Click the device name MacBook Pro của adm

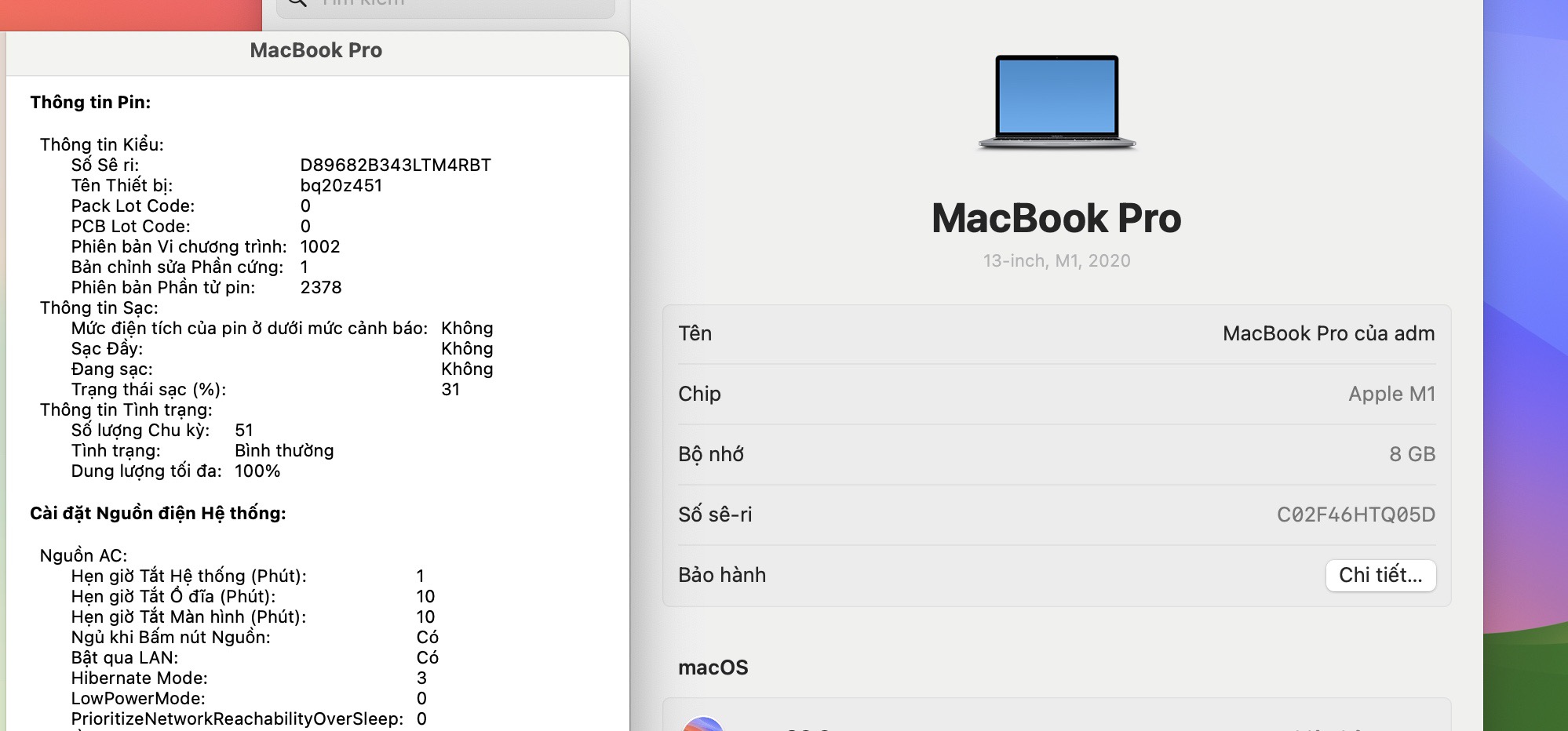(1329, 333)
